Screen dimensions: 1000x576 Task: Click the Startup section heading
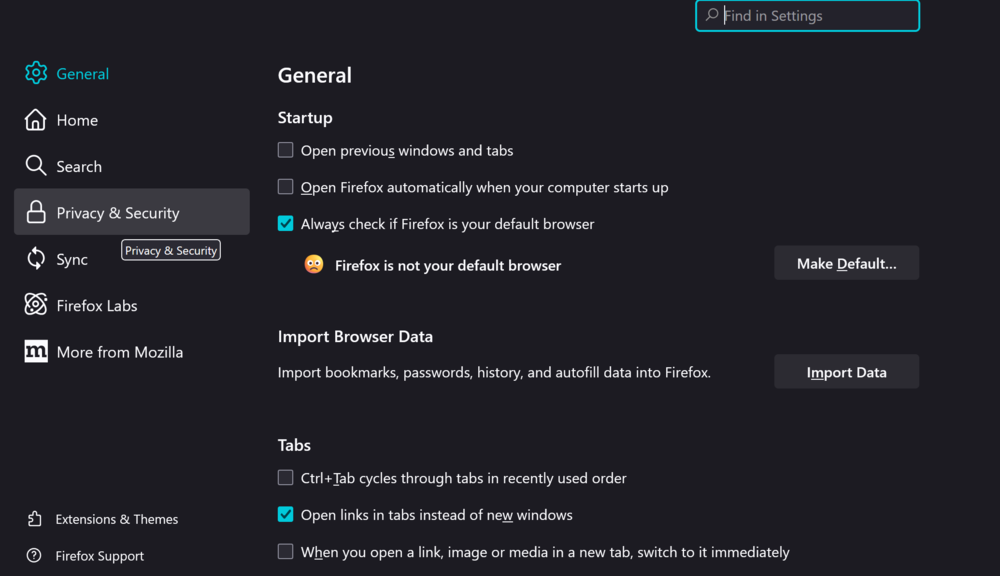point(305,118)
